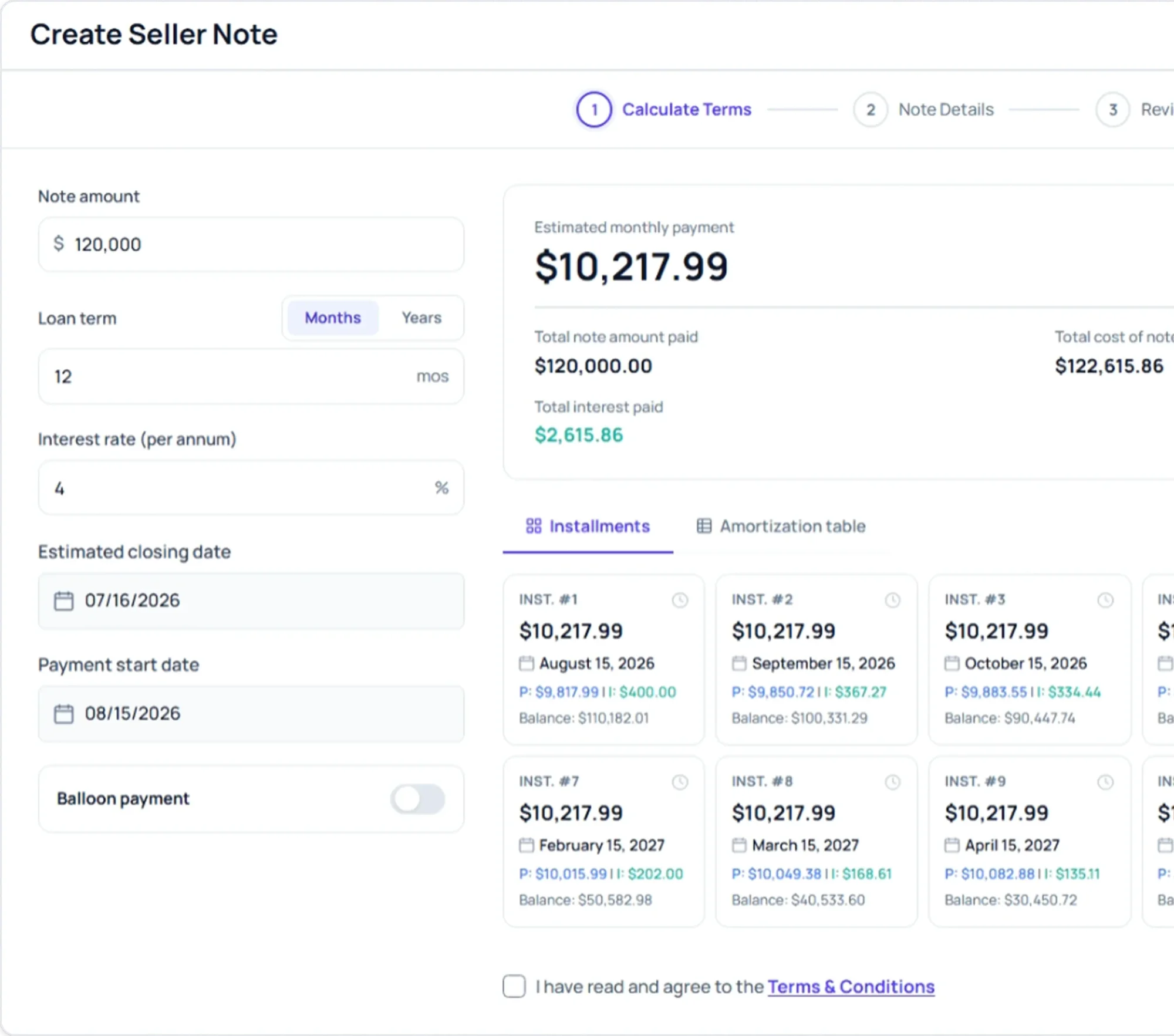Click the clock icon on INST. #7 card
The width and height of the screenshot is (1174, 1036).
[x=680, y=782]
